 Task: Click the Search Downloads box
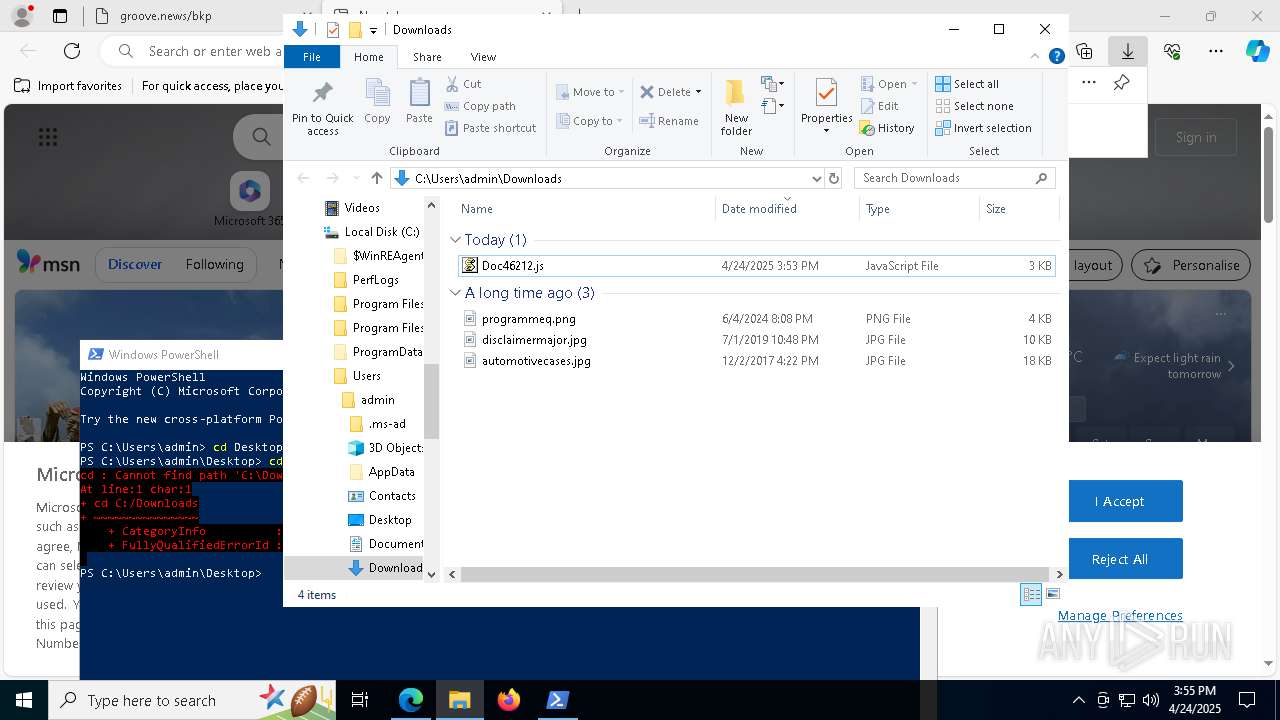coord(954,178)
